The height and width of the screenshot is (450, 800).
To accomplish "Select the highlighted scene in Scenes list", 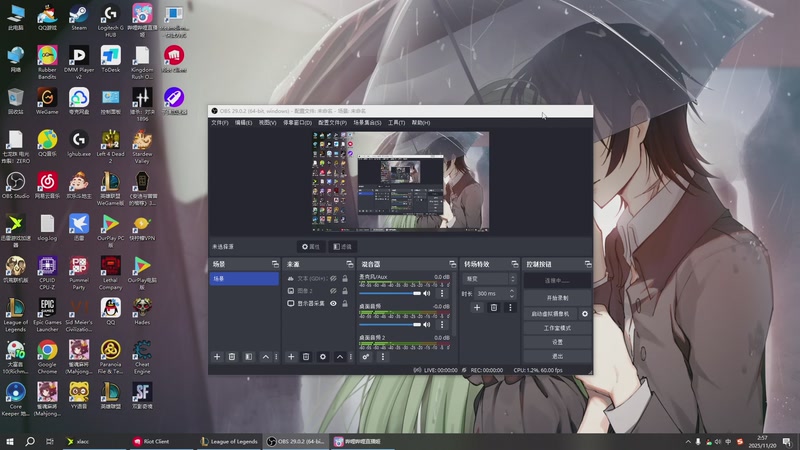I will click(244, 279).
